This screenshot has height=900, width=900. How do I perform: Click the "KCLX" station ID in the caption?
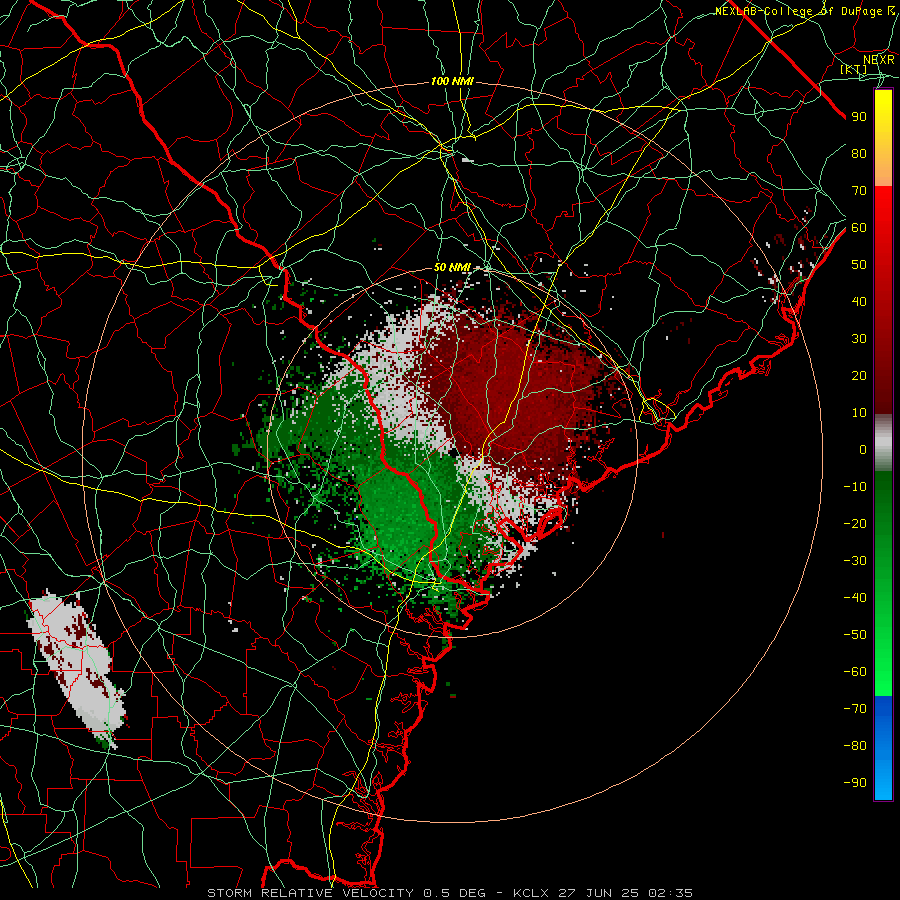[x=531, y=893]
